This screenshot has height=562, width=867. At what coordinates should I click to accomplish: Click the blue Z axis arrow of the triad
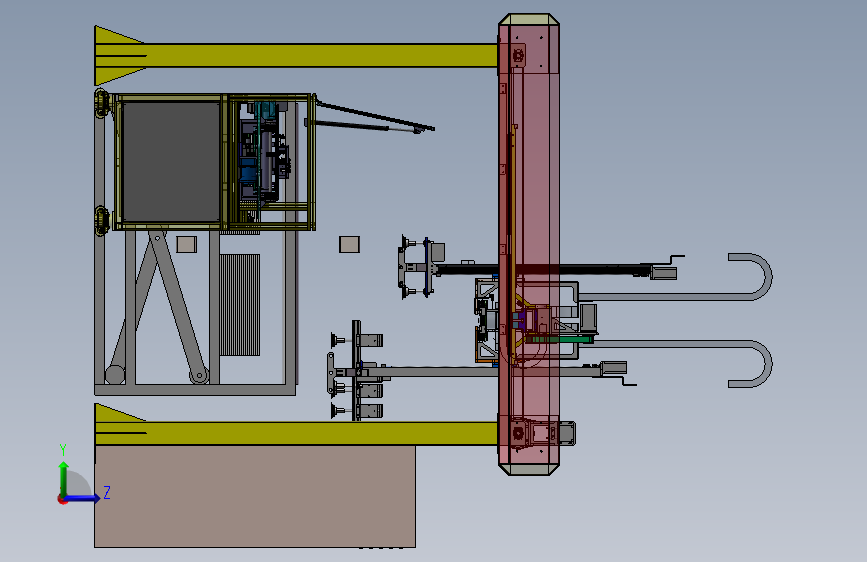point(83,498)
